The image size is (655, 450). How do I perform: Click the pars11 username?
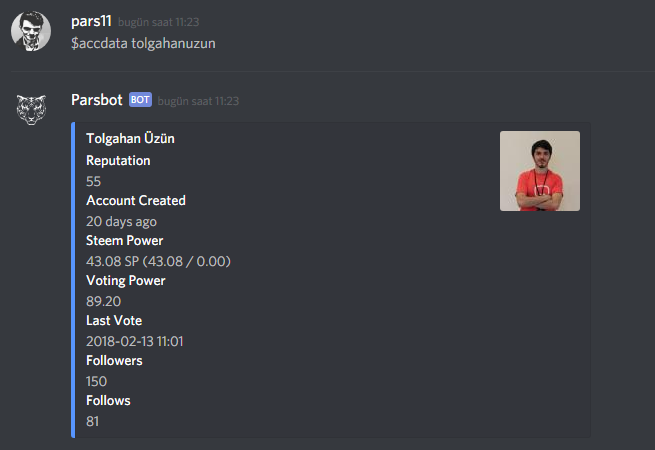[91, 21]
